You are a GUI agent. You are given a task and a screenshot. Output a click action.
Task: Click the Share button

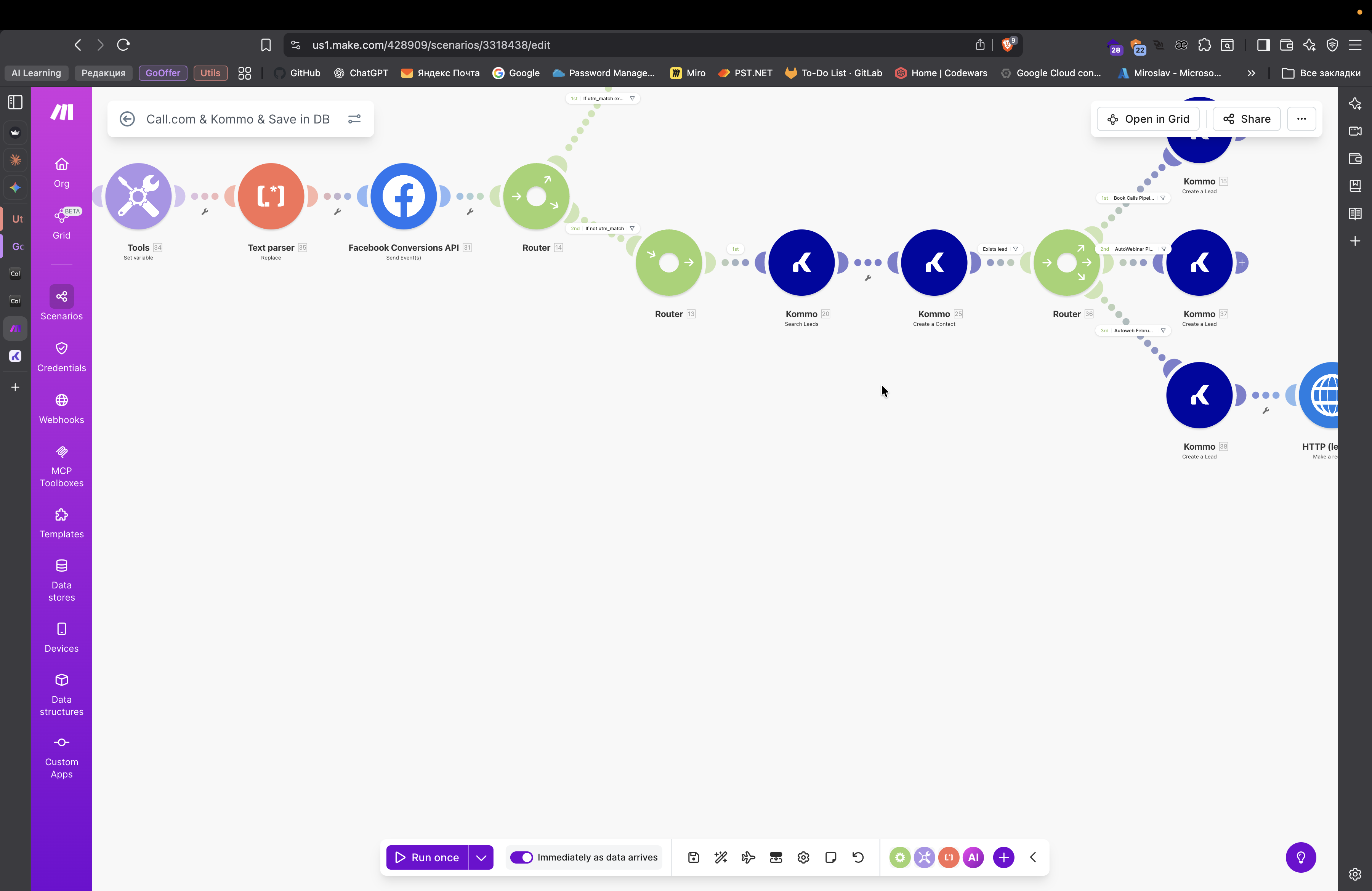click(x=1246, y=119)
